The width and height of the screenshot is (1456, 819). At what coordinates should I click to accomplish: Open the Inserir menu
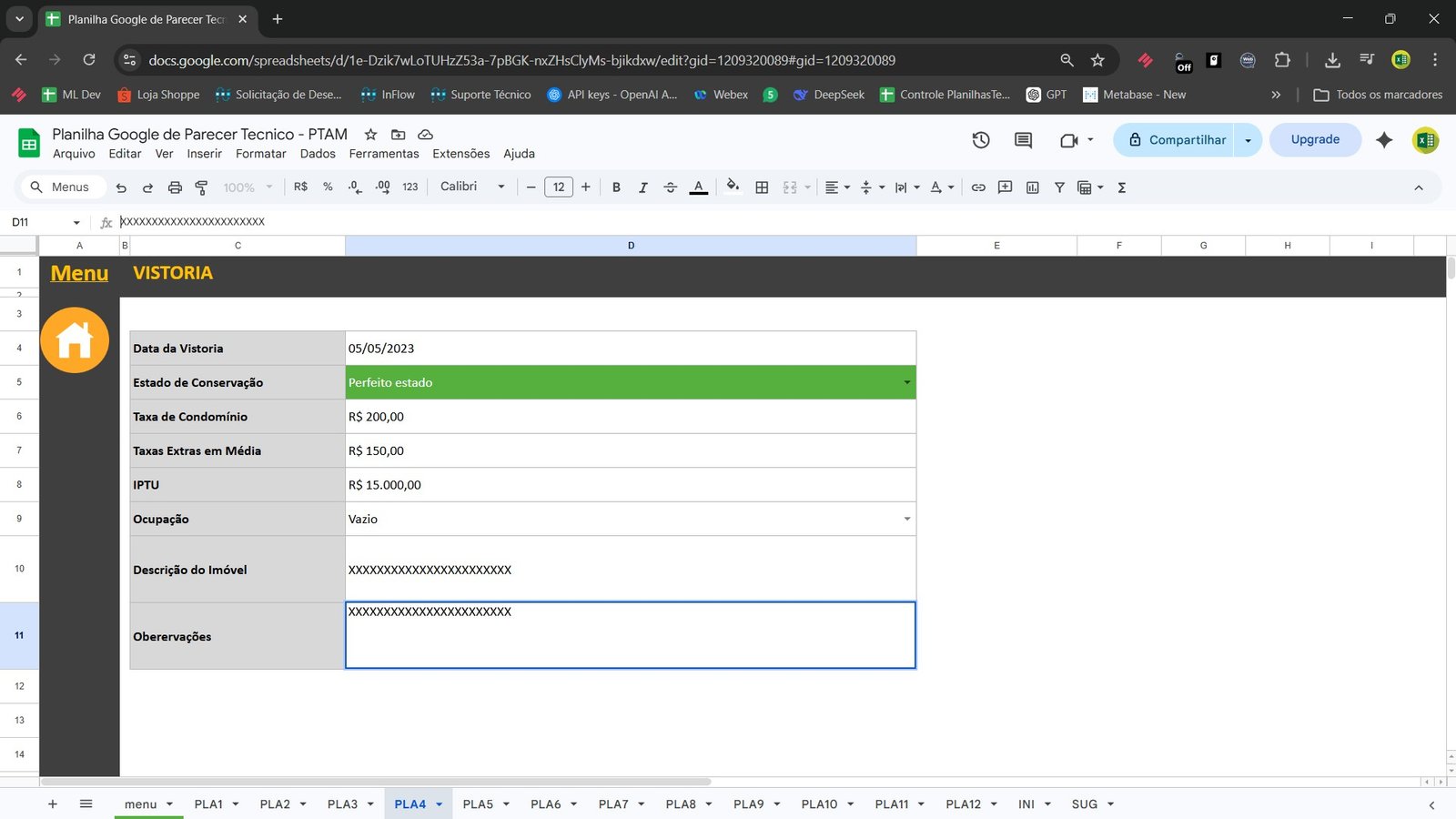coord(204,153)
